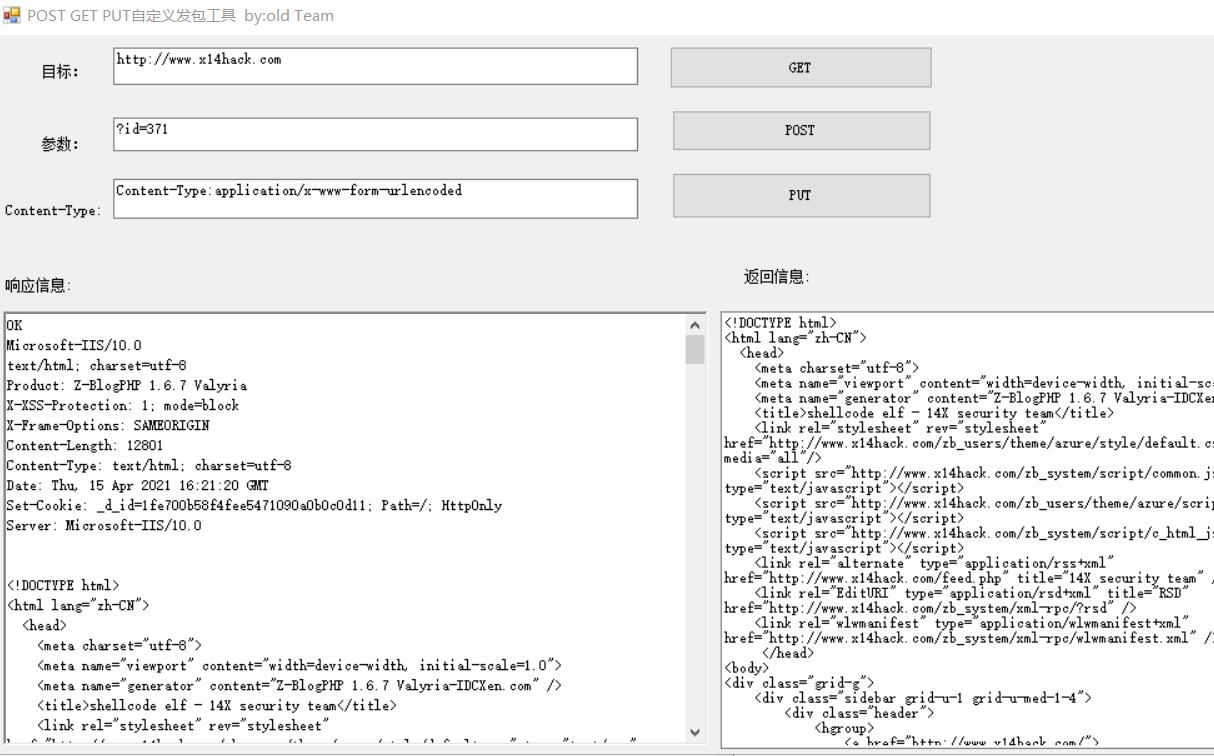Focus the target URL input field
Image resolution: width=1214 pixels, height=756 pixels.
[x=375, y=66]
